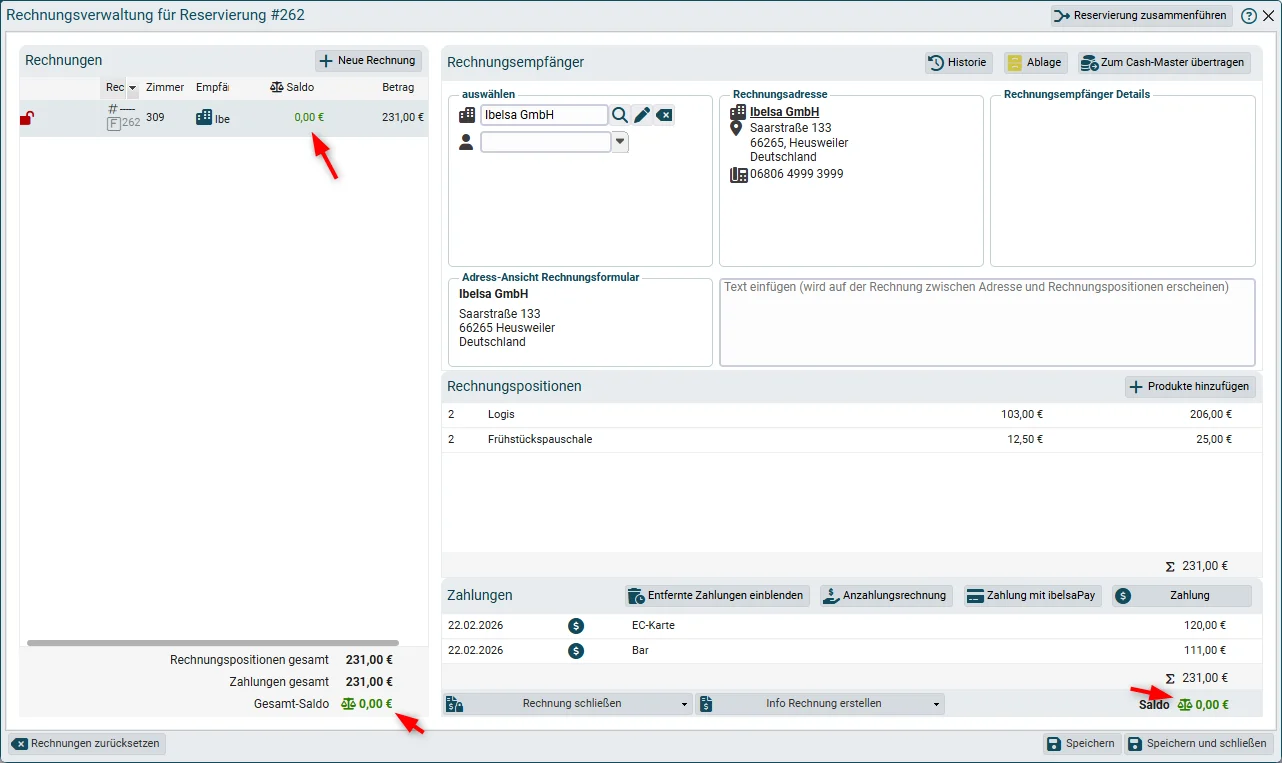Save using the Speichern button
1282x763 pixels.
pos(1081,744)
